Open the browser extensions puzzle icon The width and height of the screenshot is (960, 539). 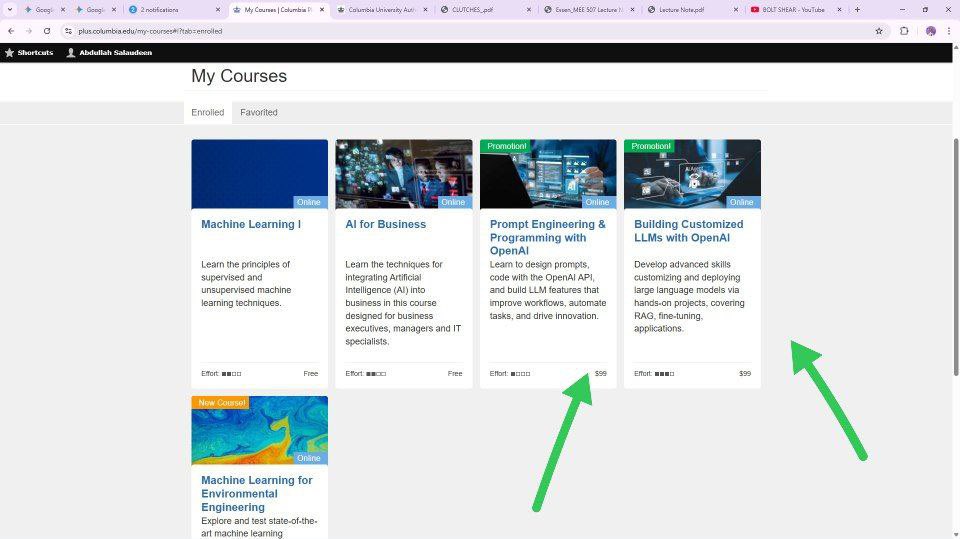point(904,31)
